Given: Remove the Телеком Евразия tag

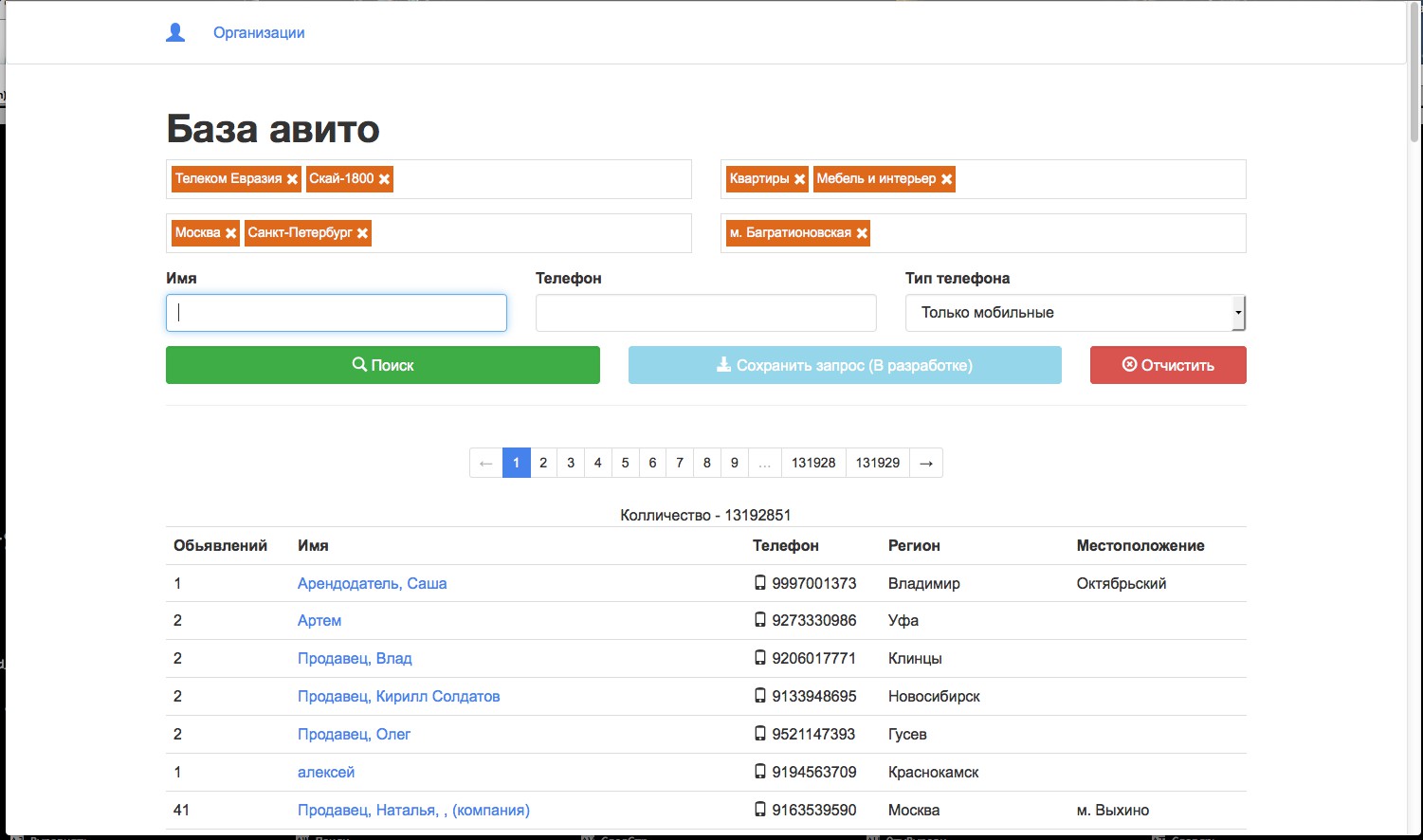Looking at the screenshot, I should point(292,179).
